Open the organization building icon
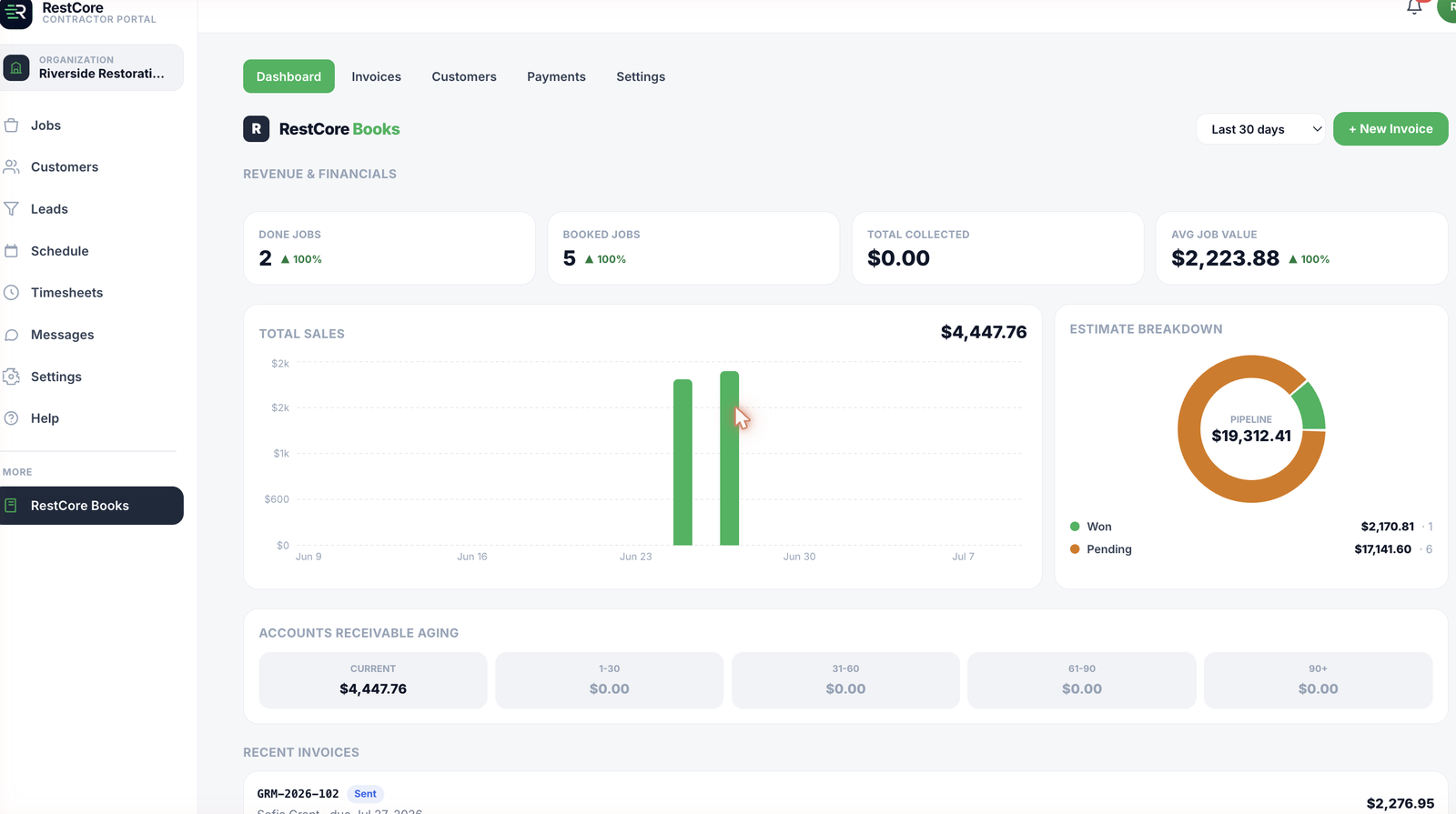The width and height of the screenshot is (1456, 814). click(x=16, y=67)
